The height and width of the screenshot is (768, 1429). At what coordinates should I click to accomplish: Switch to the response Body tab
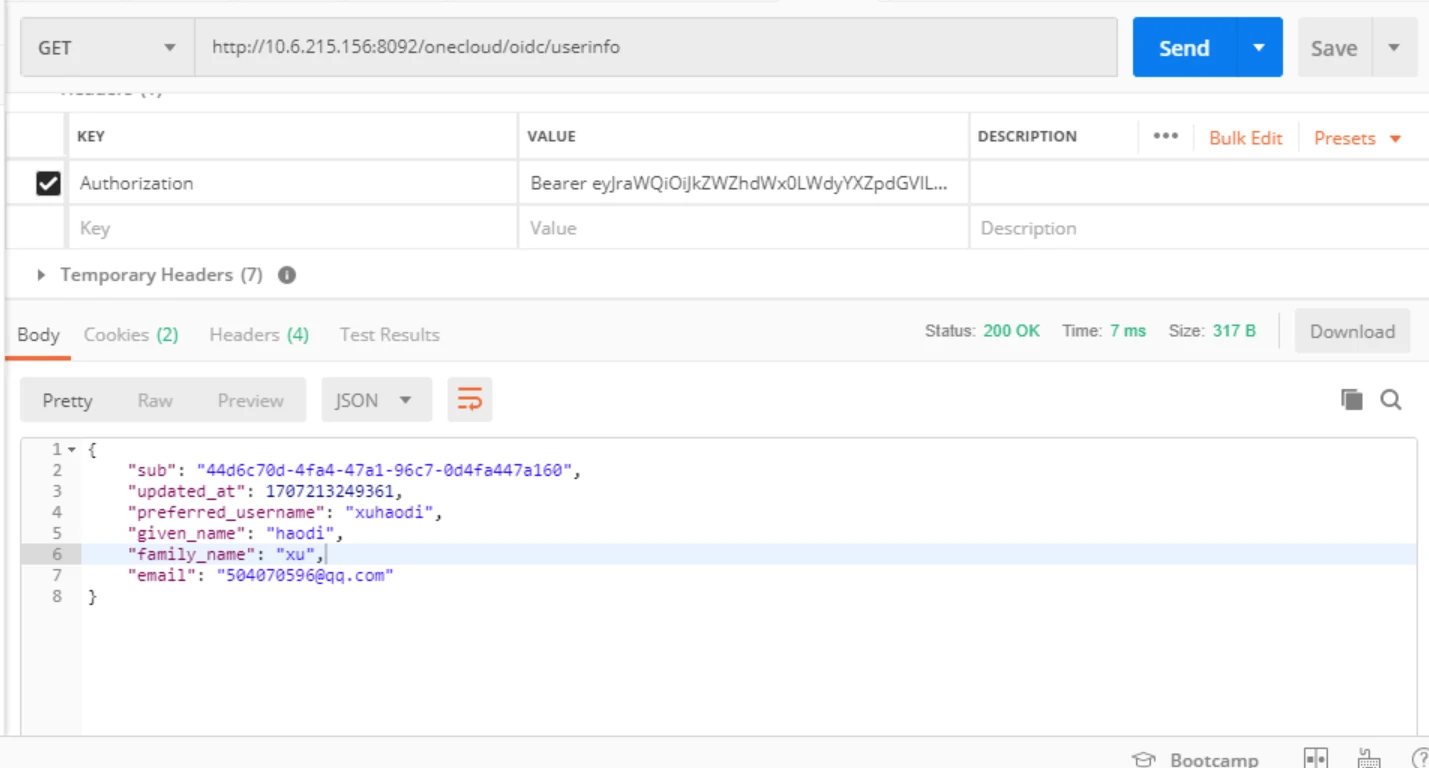(39, 335)
